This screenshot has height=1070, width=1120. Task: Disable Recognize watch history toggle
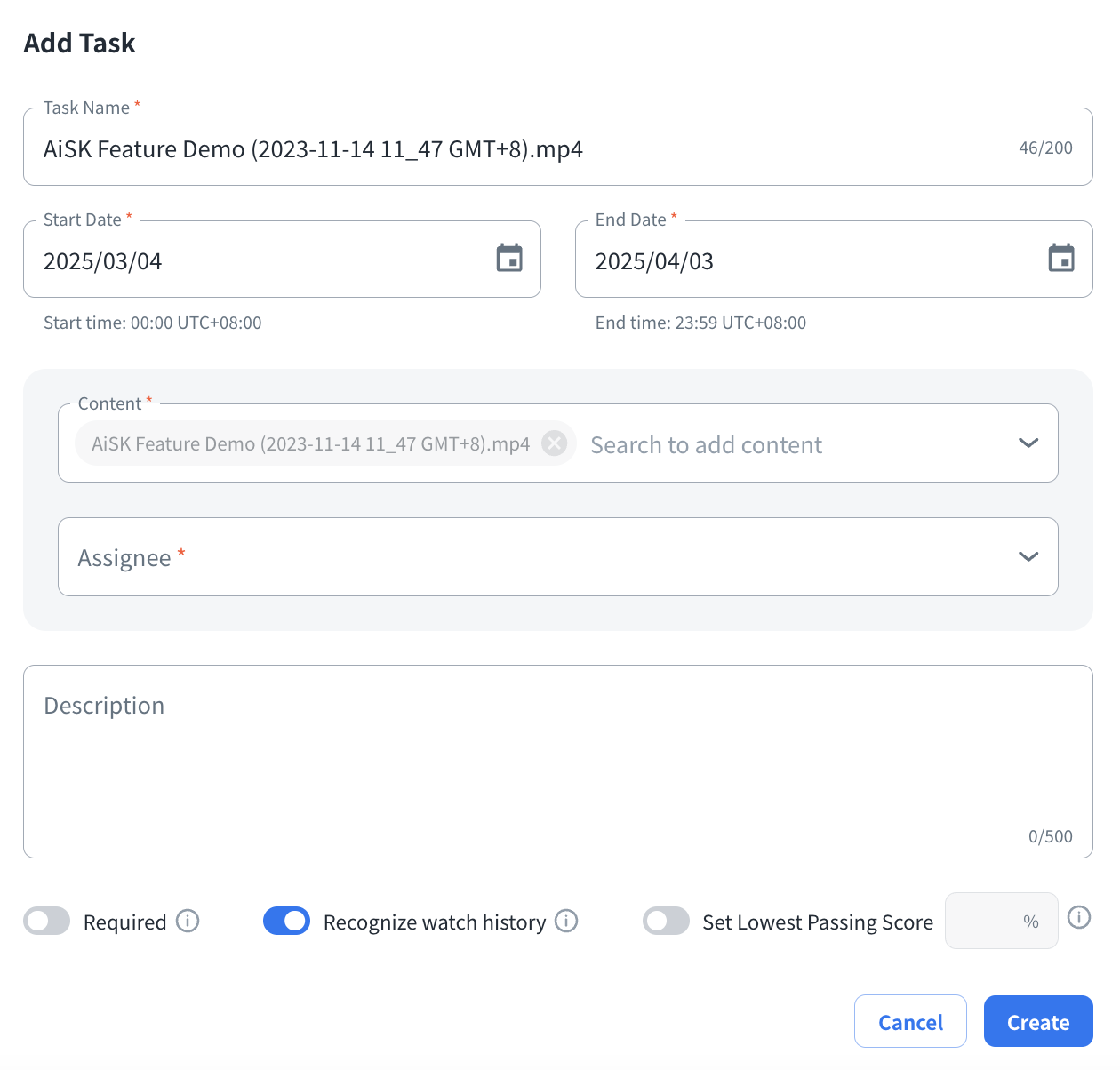pyautogui.click(x=286, y=922)
